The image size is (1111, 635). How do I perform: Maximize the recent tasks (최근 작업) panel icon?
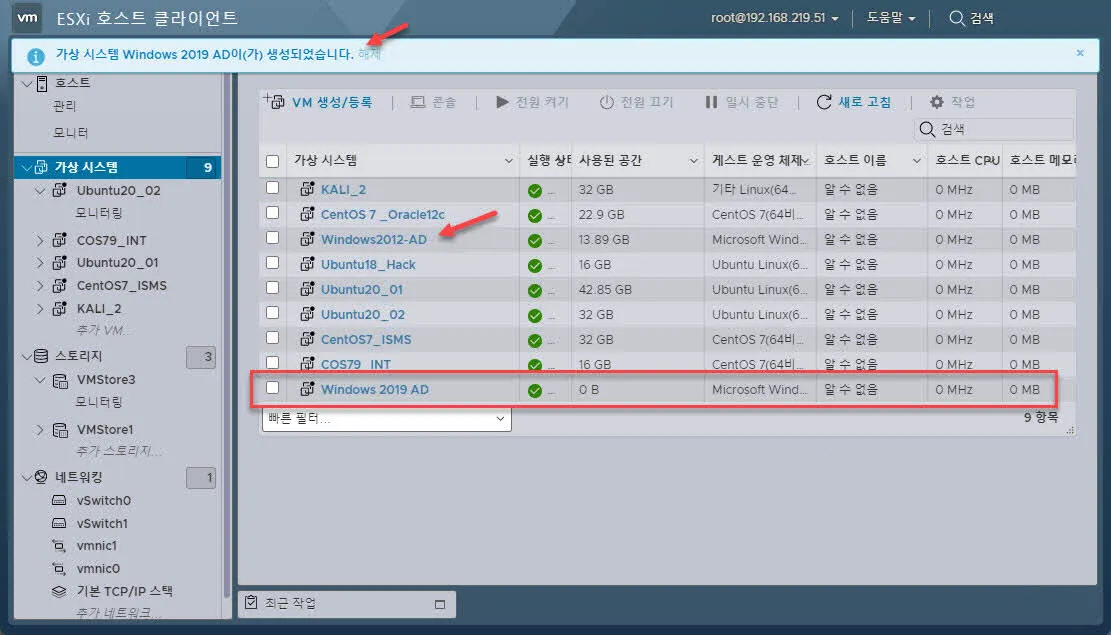(x=440, y=604)
